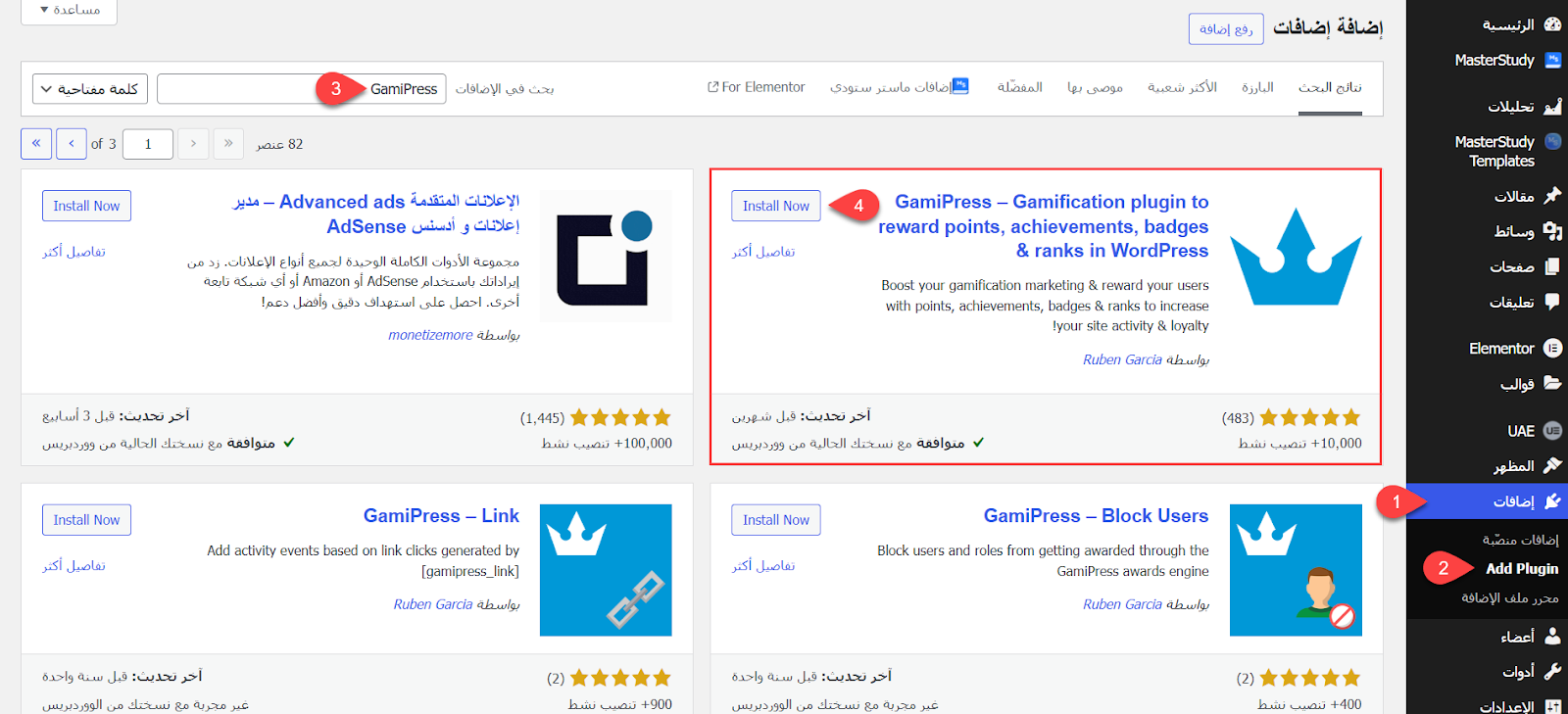Open تحليلات analytics icon
Screen dimensions: 1568x714
[x=1552, y=106]
